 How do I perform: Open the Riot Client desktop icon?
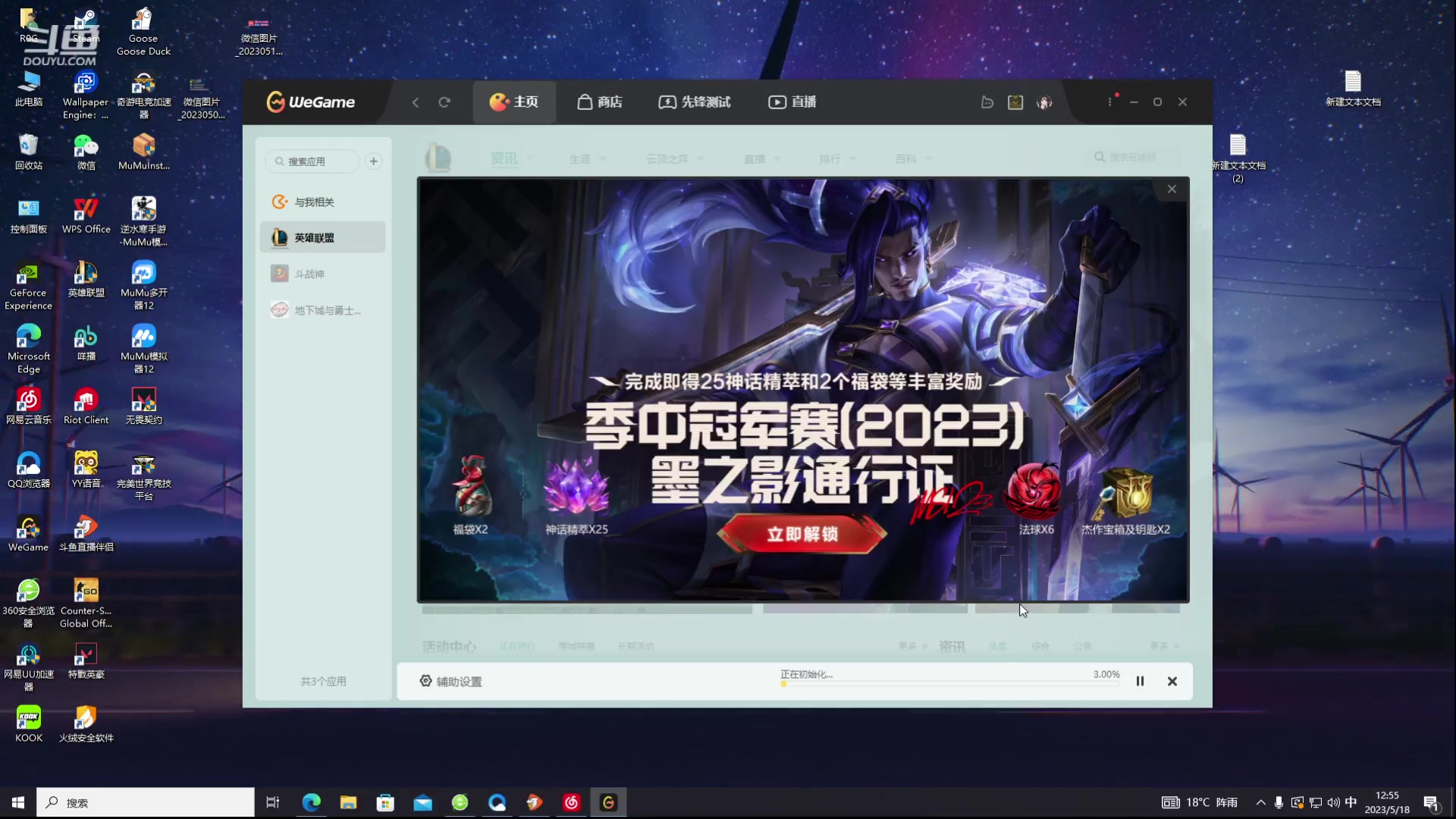point(86,406)
